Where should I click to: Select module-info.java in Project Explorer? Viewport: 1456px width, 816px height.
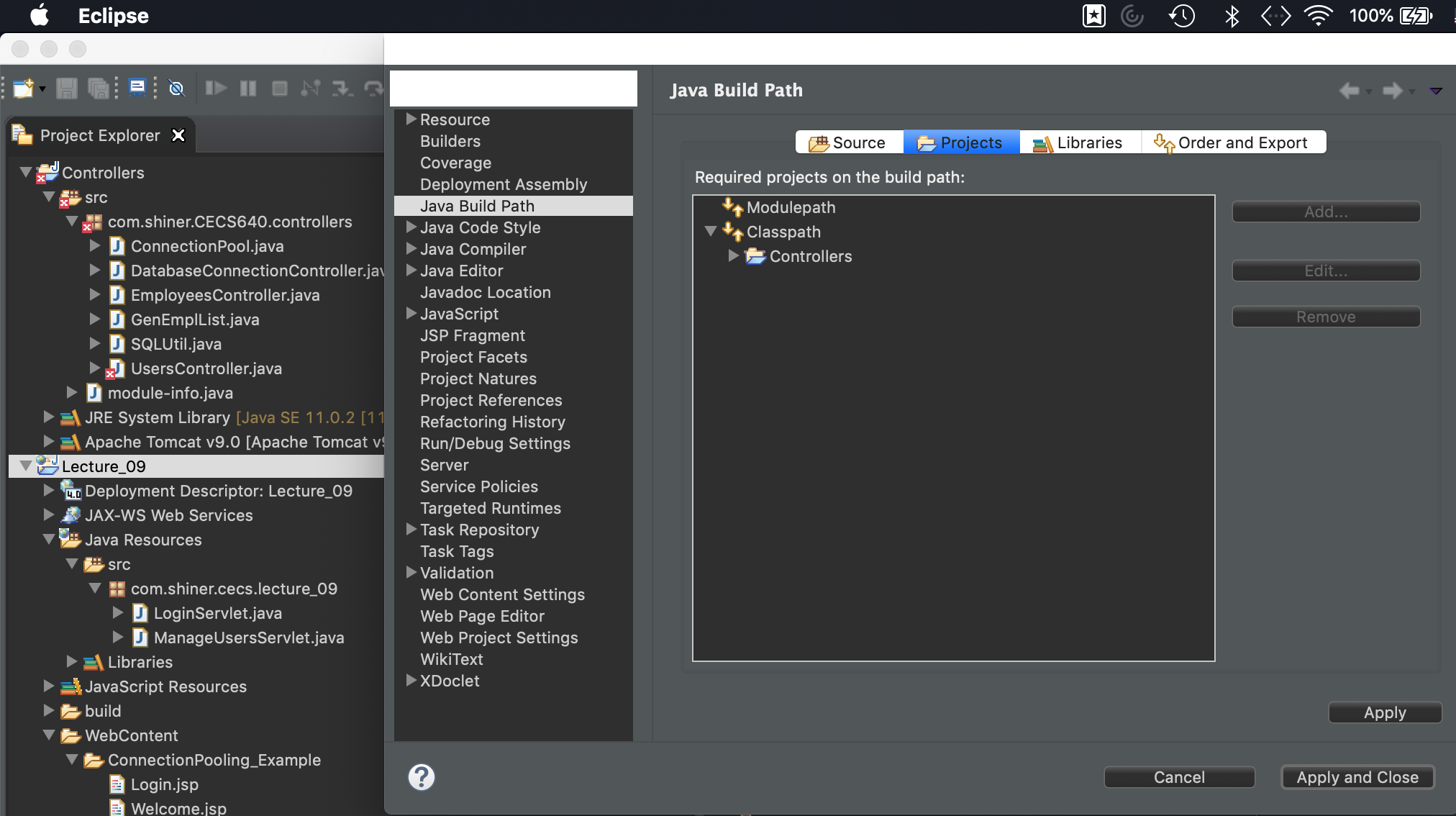170,393
